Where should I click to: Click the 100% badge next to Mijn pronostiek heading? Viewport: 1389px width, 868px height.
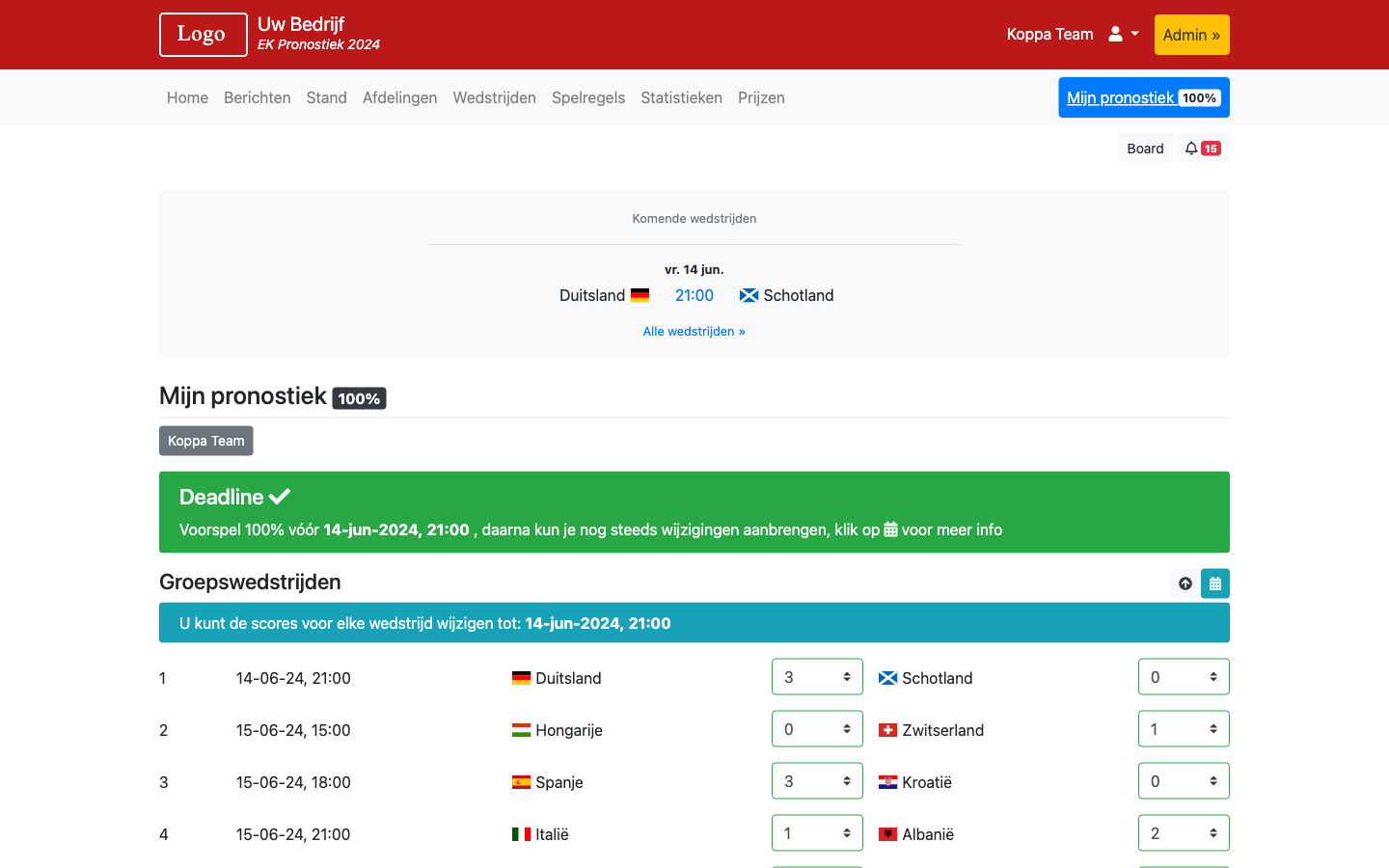point(360,398)
